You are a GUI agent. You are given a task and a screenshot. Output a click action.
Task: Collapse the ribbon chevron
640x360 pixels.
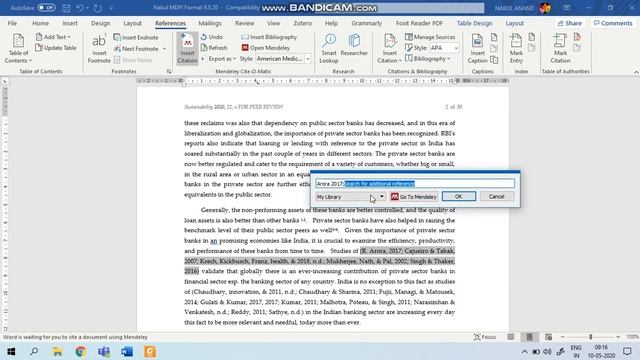(636, 72)
